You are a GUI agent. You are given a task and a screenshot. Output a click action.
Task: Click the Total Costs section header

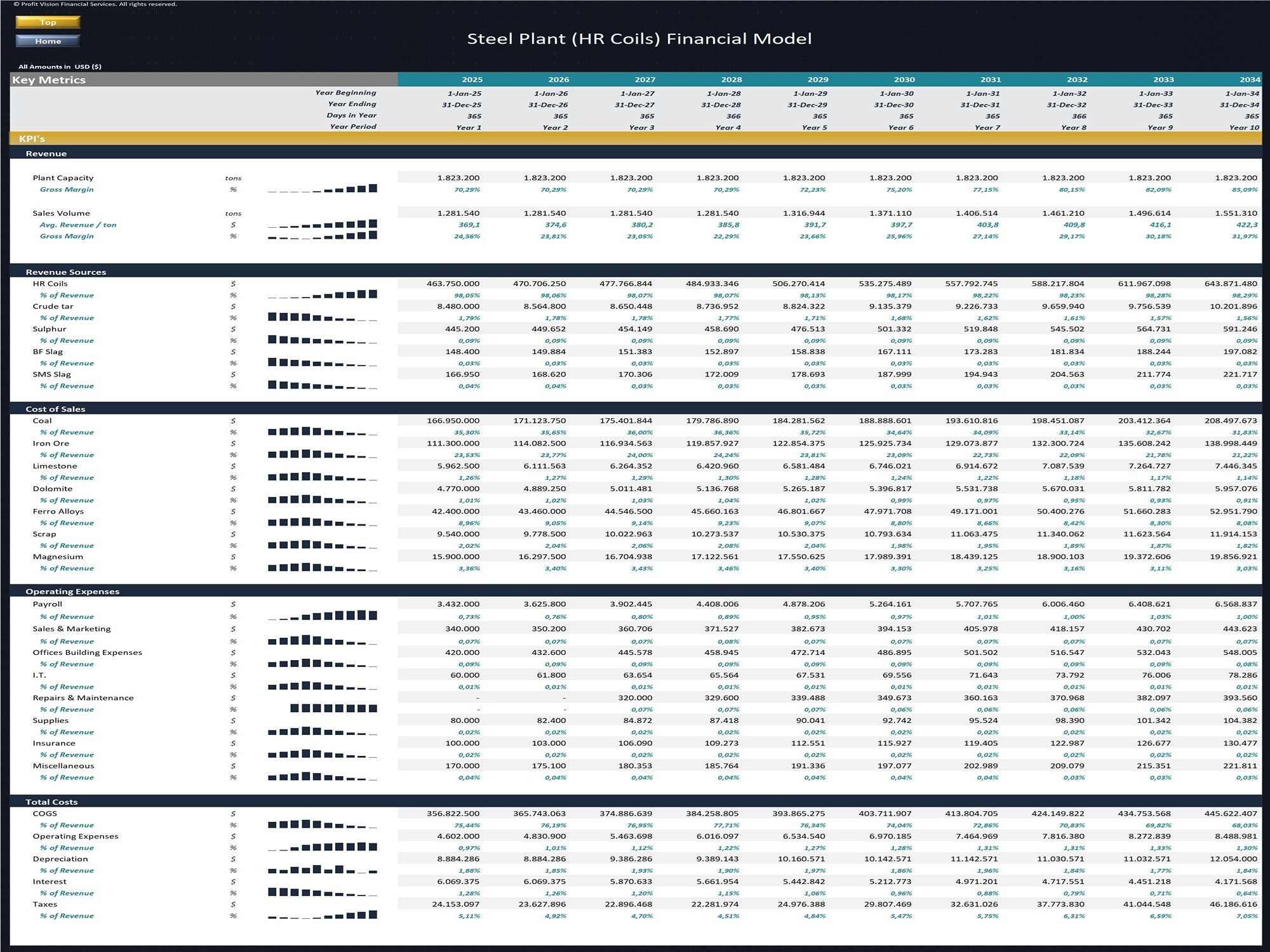tap(51, 802)
